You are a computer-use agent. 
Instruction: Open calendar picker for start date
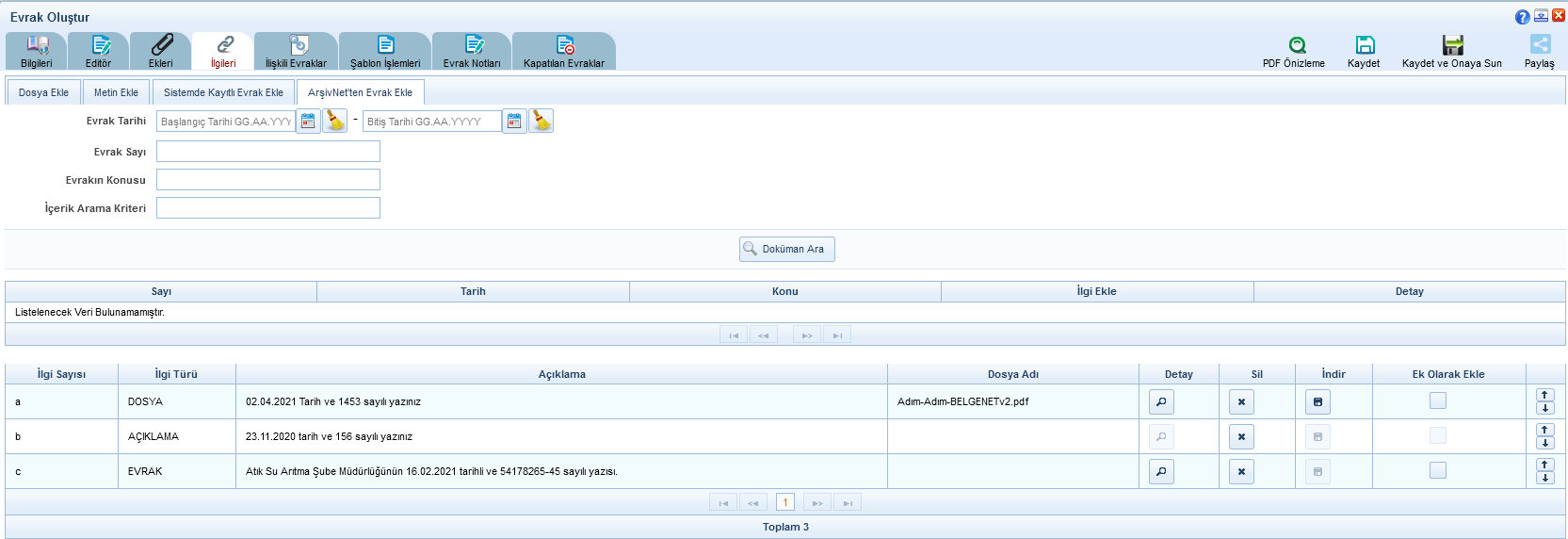(308, 121)
